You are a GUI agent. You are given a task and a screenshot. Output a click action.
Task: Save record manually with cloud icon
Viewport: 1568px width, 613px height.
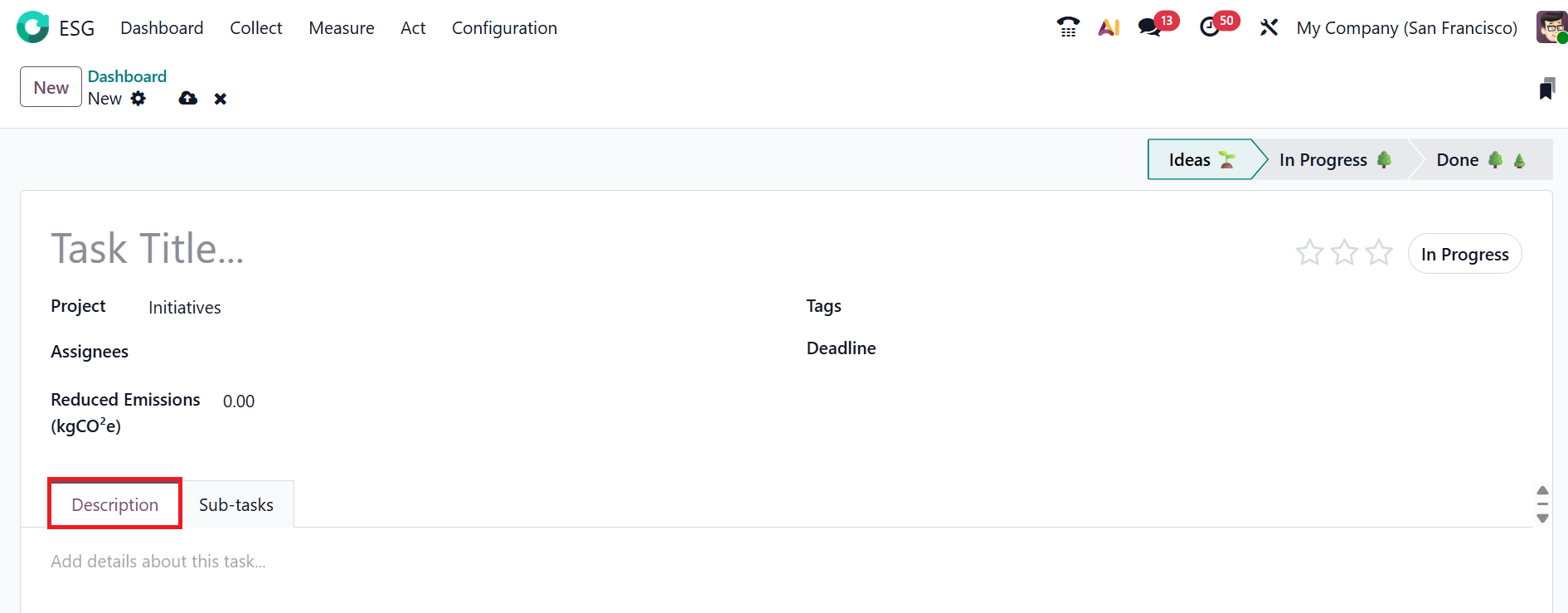click(x=188, y=99)
